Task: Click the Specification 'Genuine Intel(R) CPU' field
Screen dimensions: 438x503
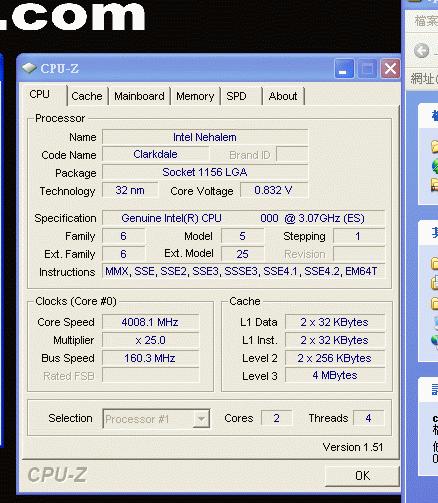Action: (243, 218)
